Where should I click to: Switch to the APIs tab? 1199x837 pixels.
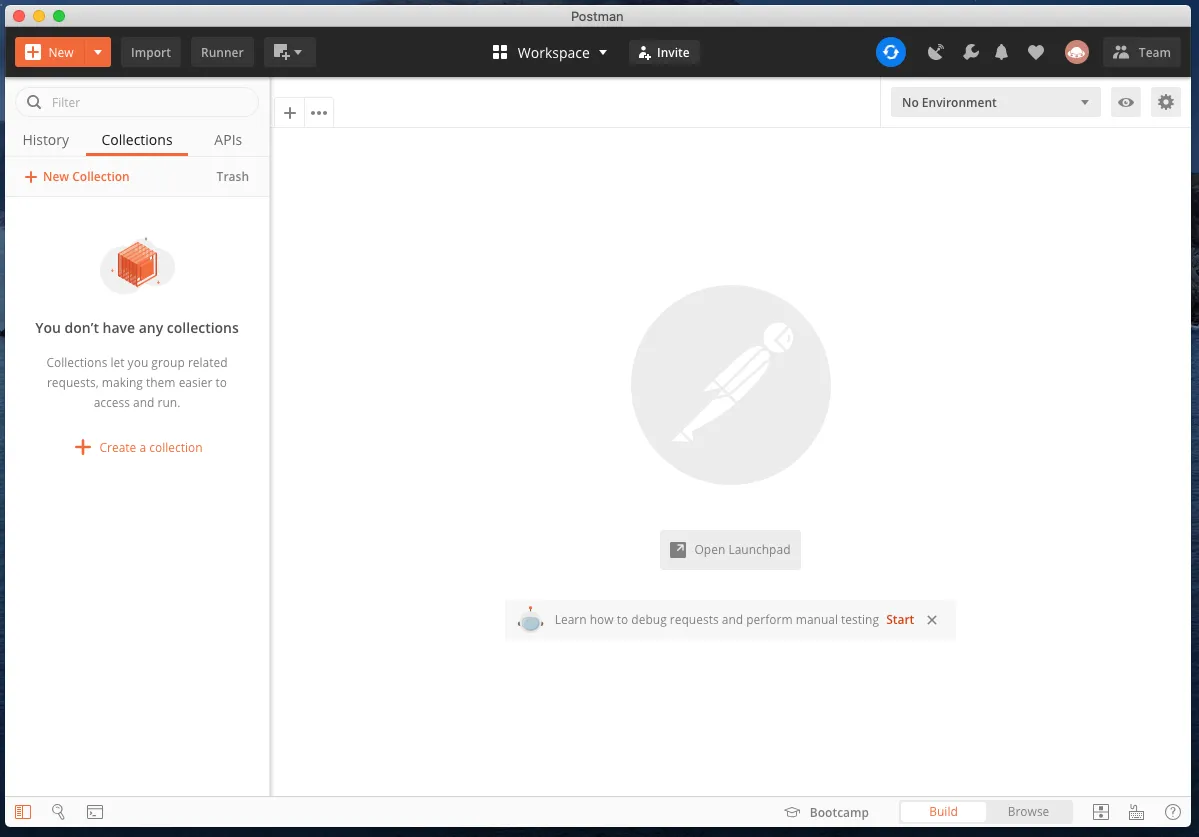pyautogui.click(x=228, y=140)
